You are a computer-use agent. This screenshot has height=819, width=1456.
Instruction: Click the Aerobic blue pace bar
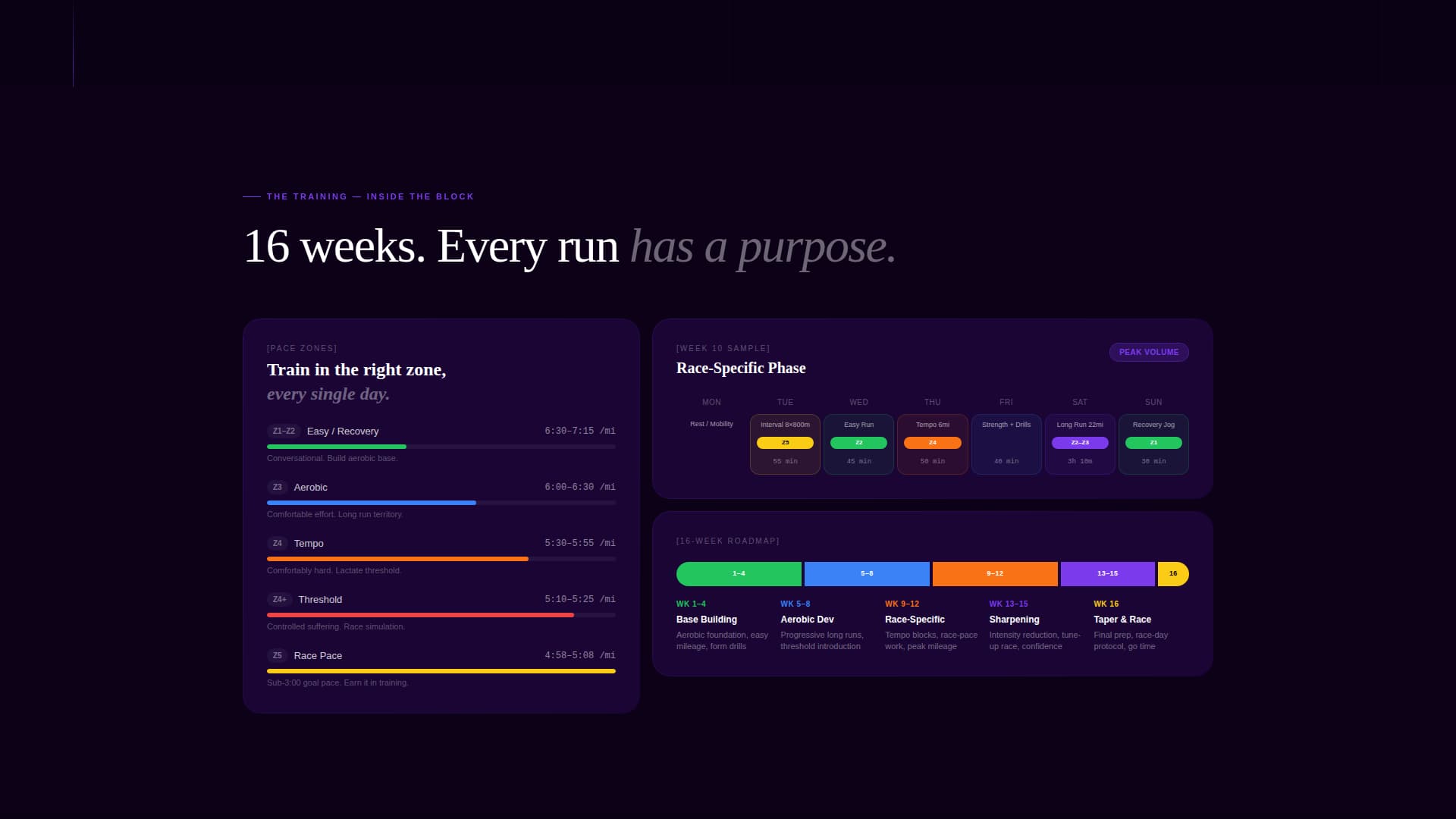[x=372, y=503]
